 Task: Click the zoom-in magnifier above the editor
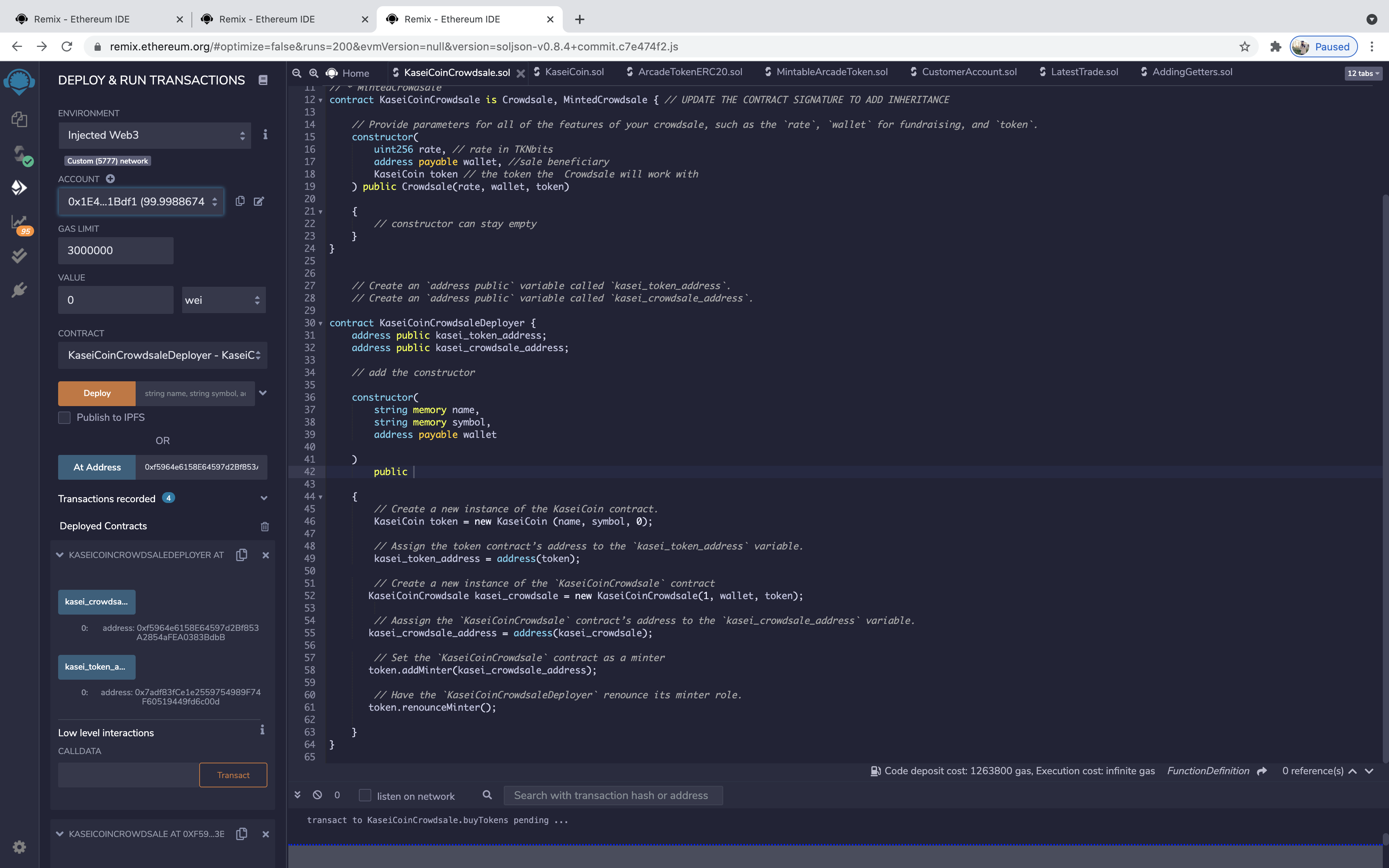[314, 73]
